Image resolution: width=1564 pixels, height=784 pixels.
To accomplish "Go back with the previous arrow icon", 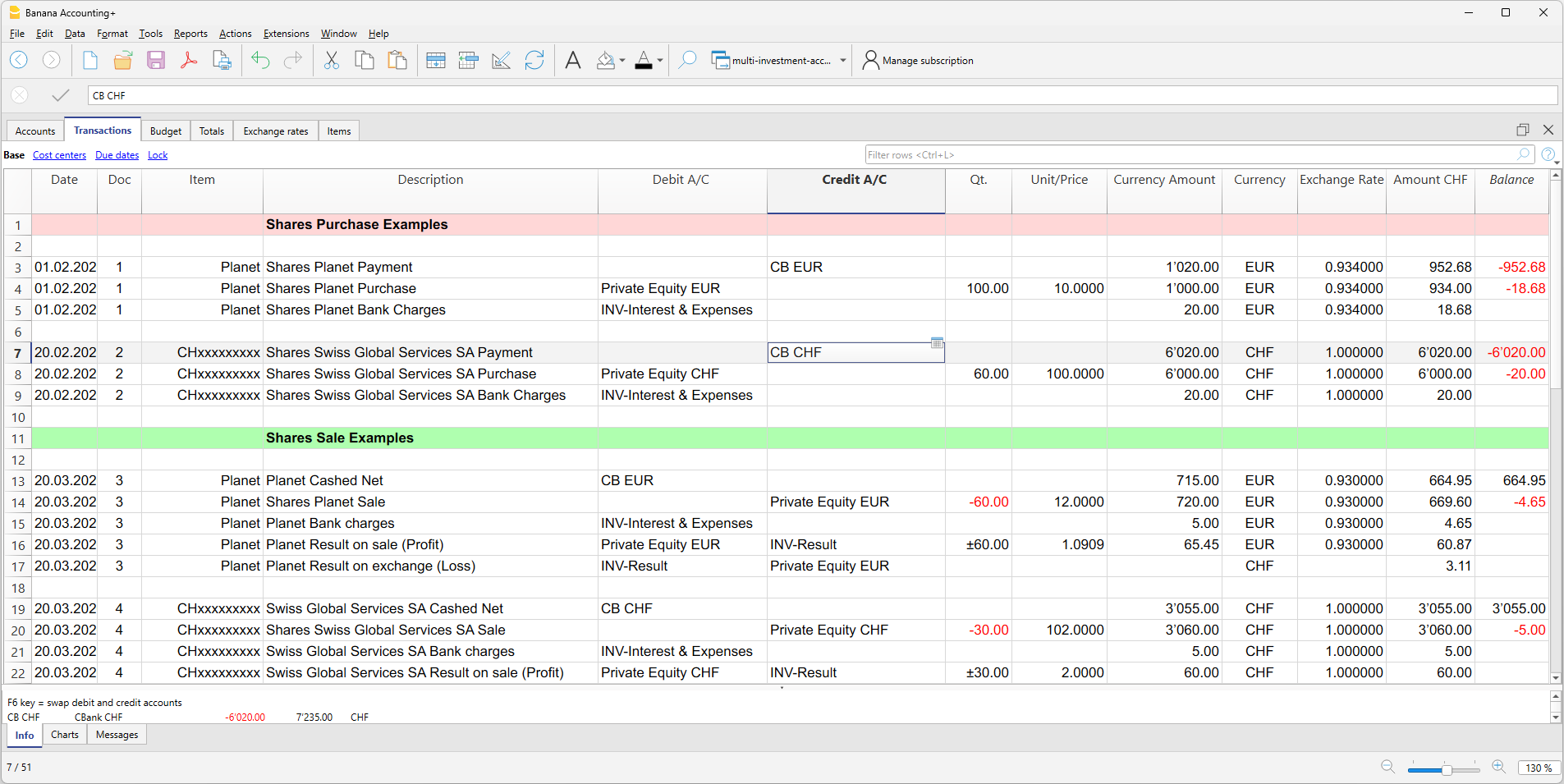I will tap(18, 60).
